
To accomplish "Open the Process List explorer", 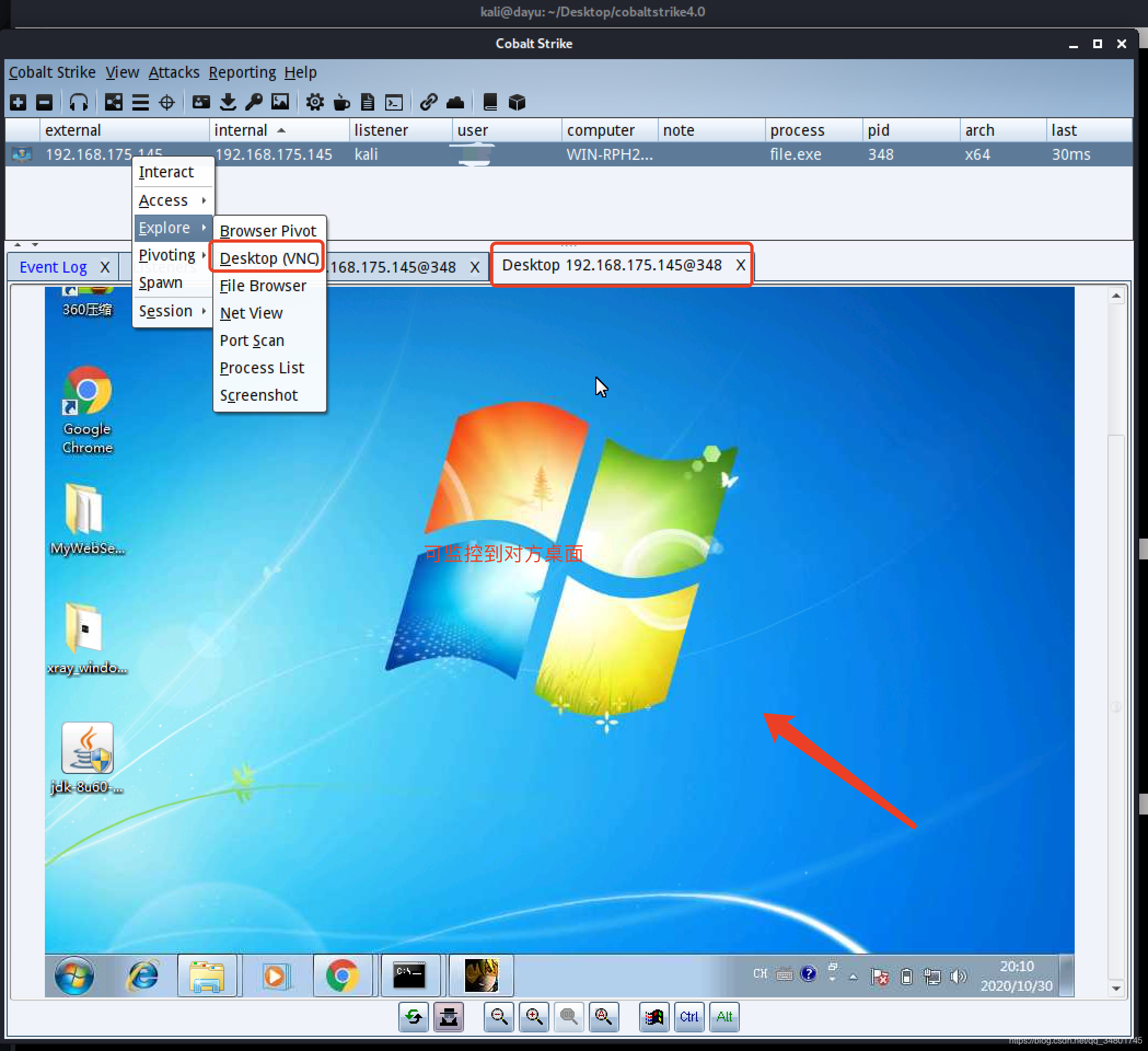I will point(260,367).
